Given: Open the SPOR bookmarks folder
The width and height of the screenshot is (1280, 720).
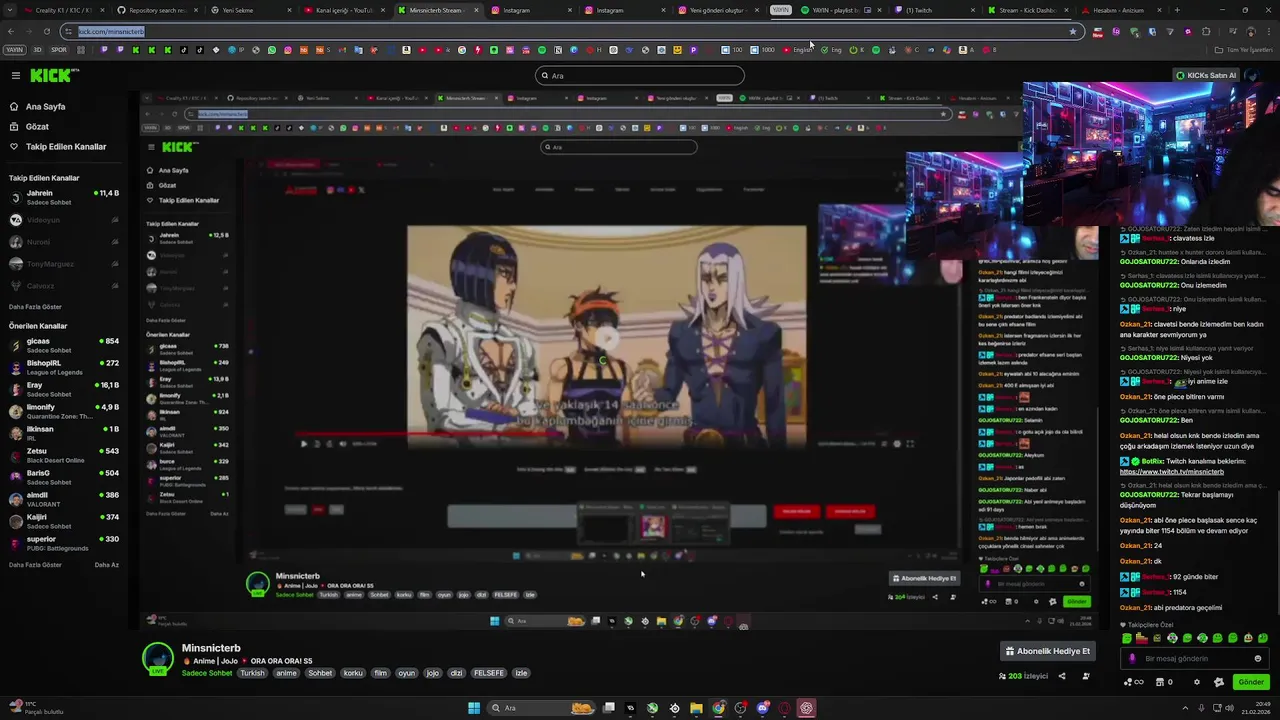Looking at the screenshot, I should pos(59,50).
